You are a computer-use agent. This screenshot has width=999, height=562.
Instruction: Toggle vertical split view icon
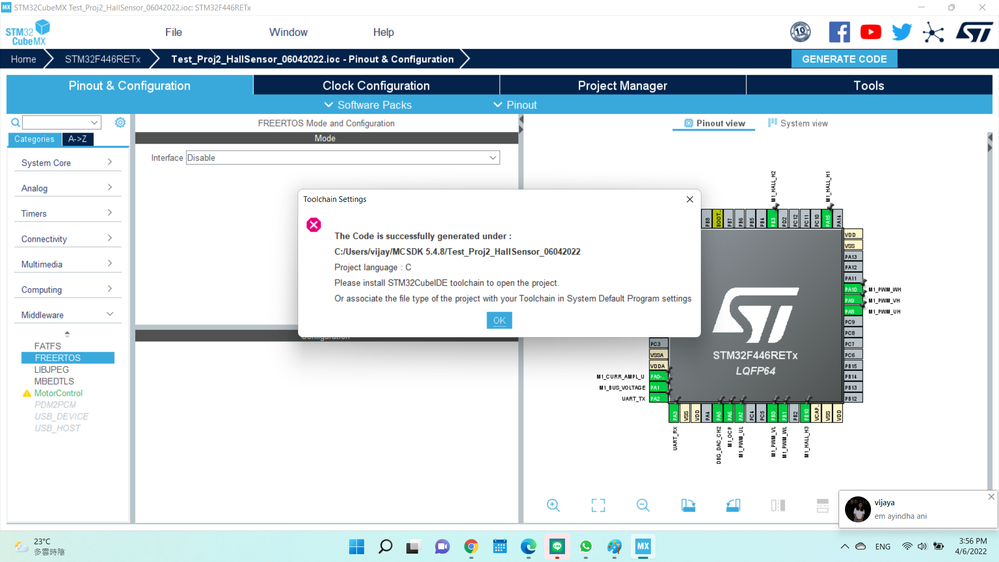778,505
